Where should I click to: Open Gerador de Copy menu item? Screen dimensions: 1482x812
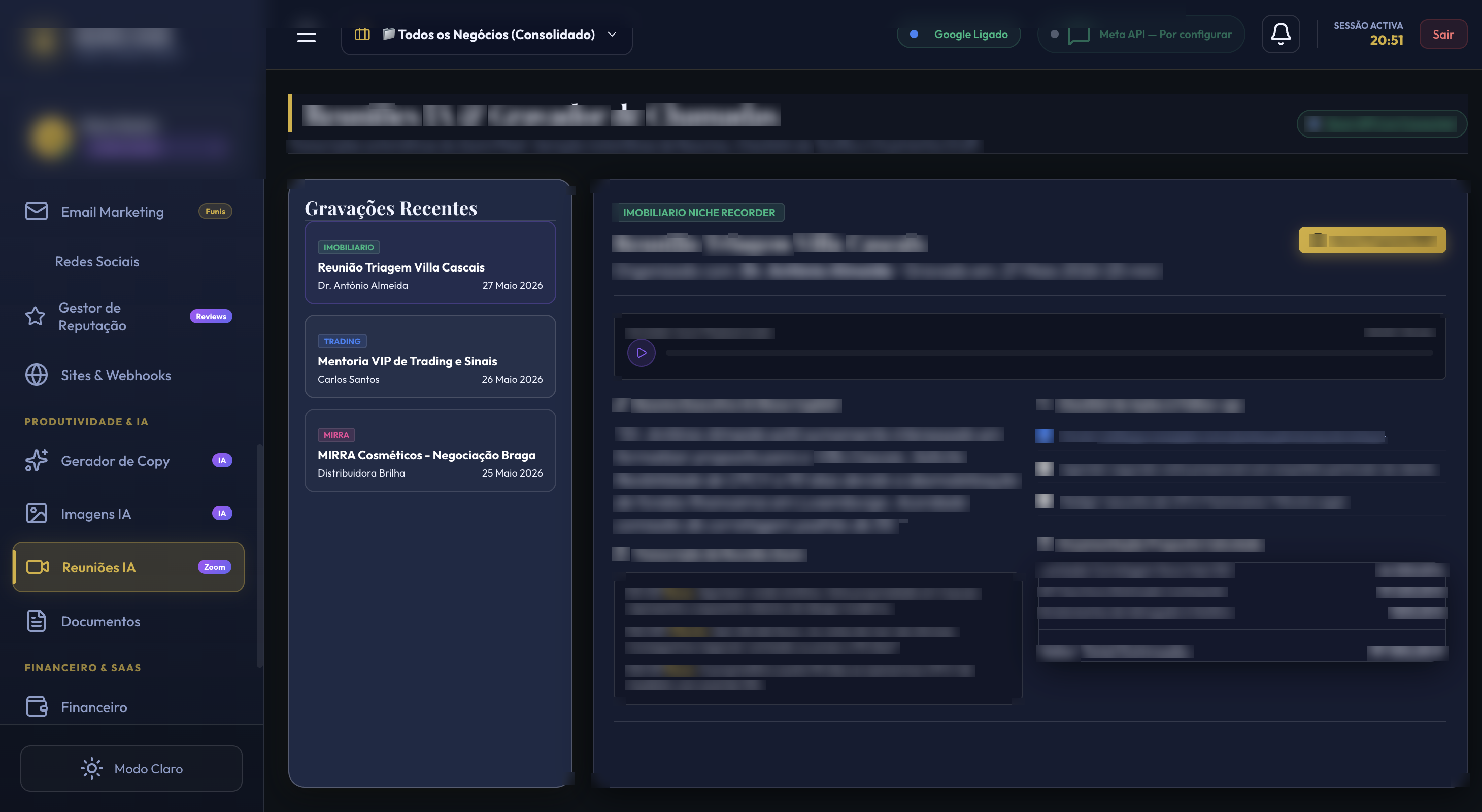pyautogui.click(x=128, y=461)
